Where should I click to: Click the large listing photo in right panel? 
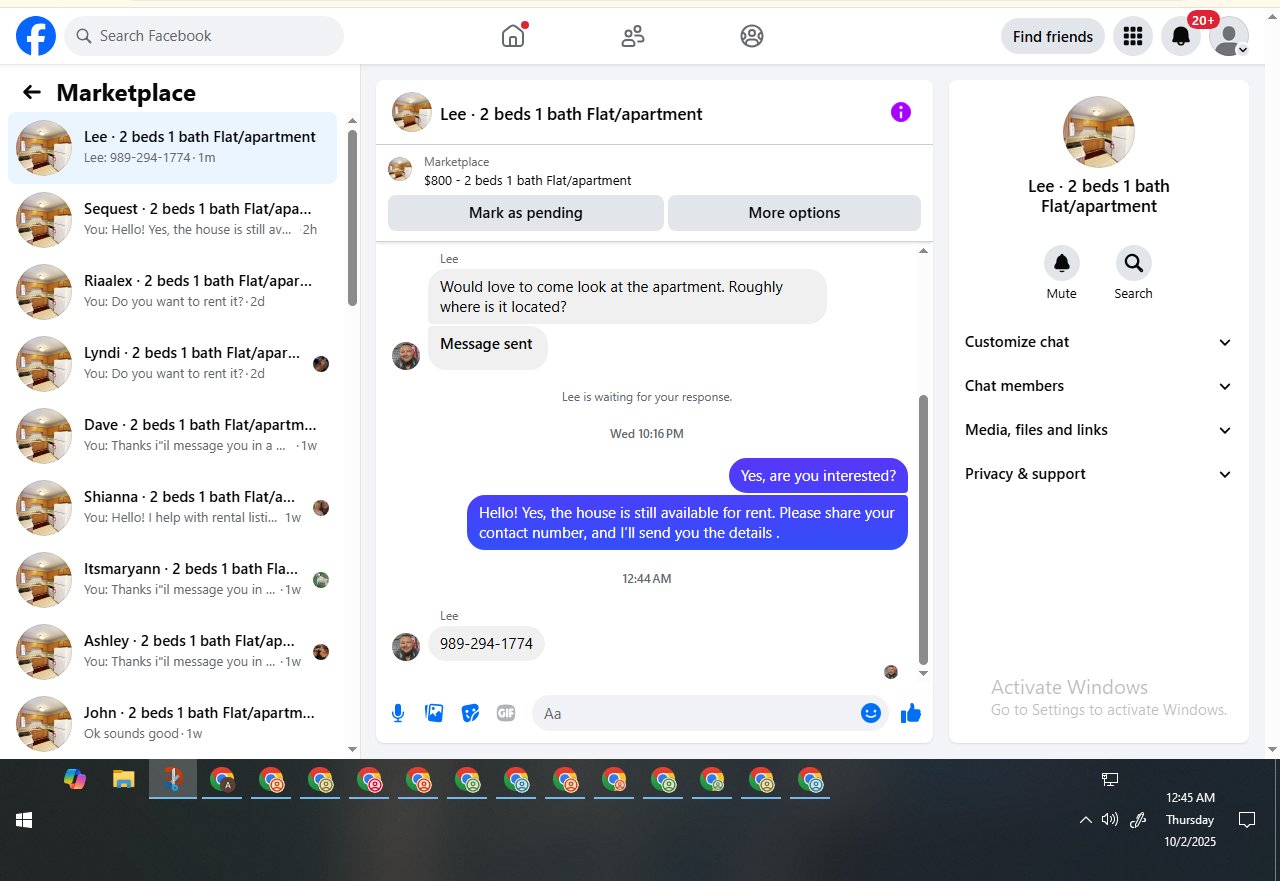pyautogui.click(x=1099, y=132)
